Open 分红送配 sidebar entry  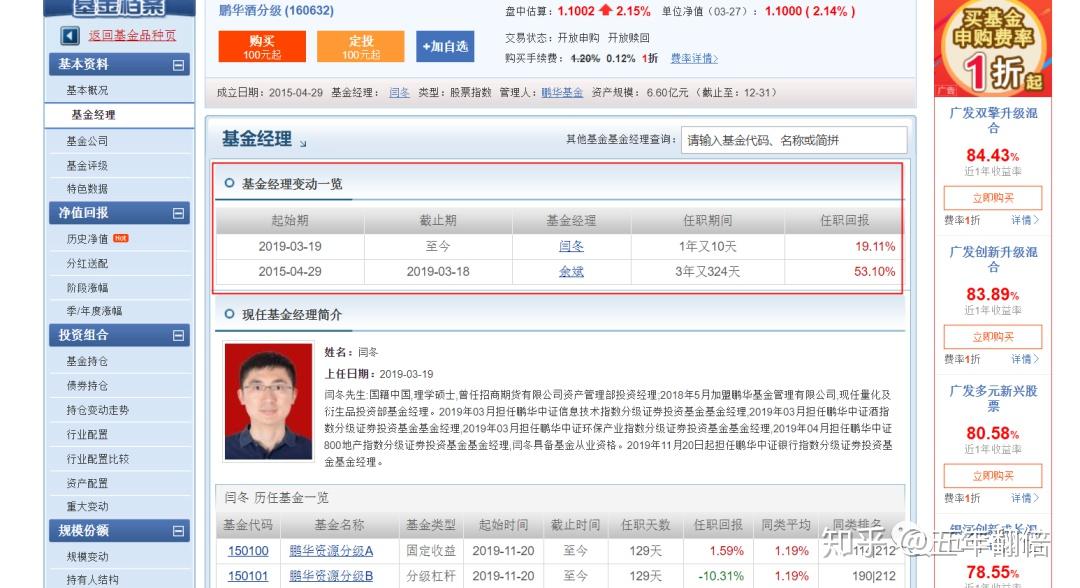(x=87, y=263)
